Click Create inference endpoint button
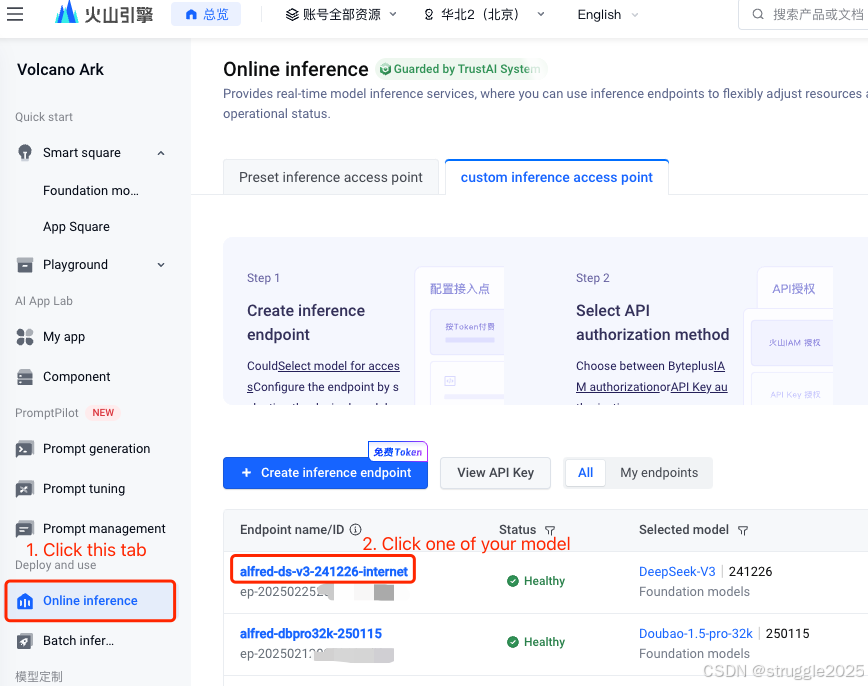The image size is (868, 686). pyautogui.click(x=326, y=473)
